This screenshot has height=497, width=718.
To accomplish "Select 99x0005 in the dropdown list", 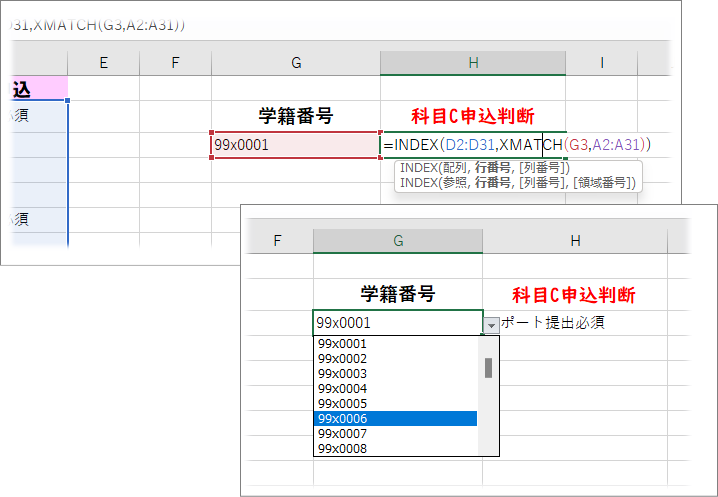I will 396,404.
